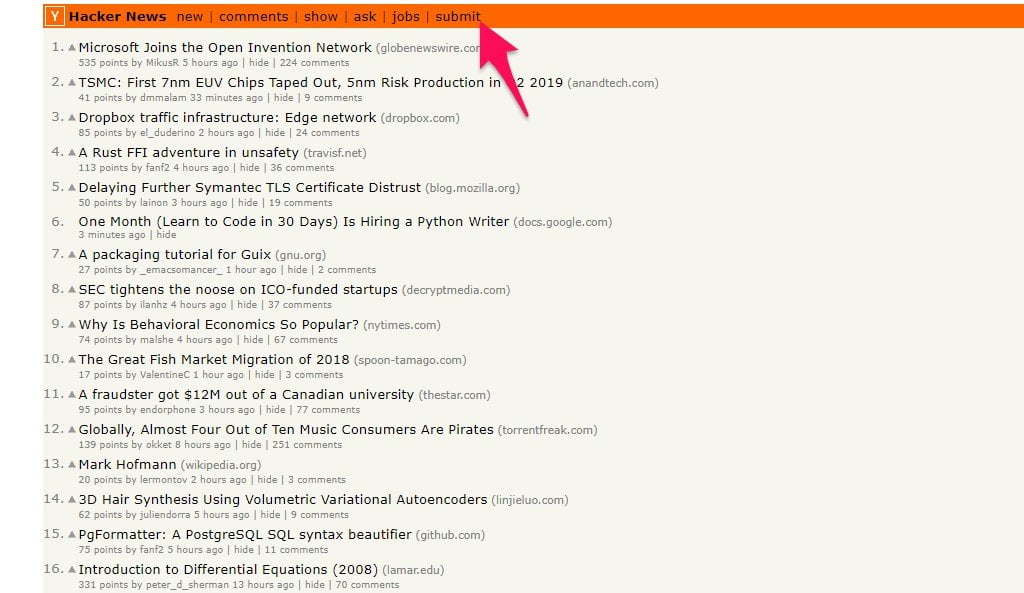1024x593 pixels.
Task: Open A packaging tutorial for Guix
Action: [x=174, y=255]
